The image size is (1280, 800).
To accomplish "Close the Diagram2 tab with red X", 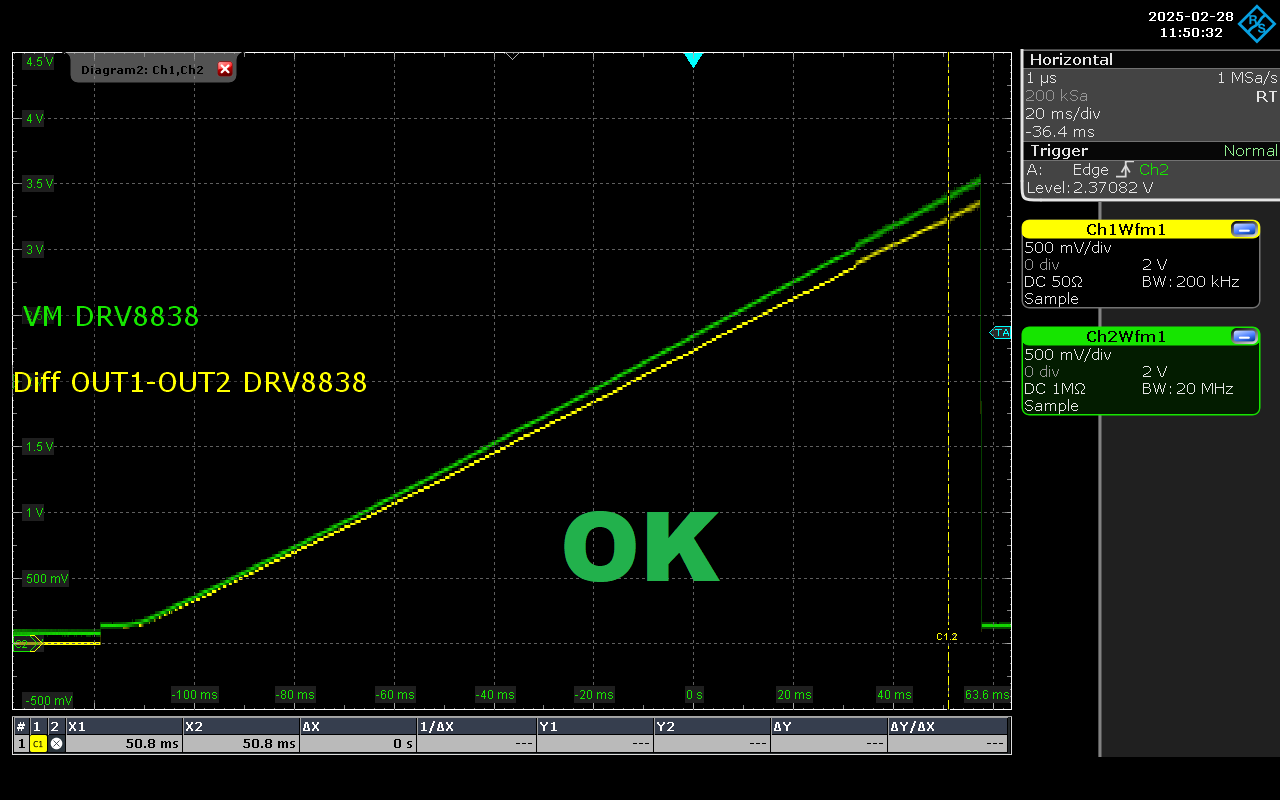I will click(x=225, y=69).
